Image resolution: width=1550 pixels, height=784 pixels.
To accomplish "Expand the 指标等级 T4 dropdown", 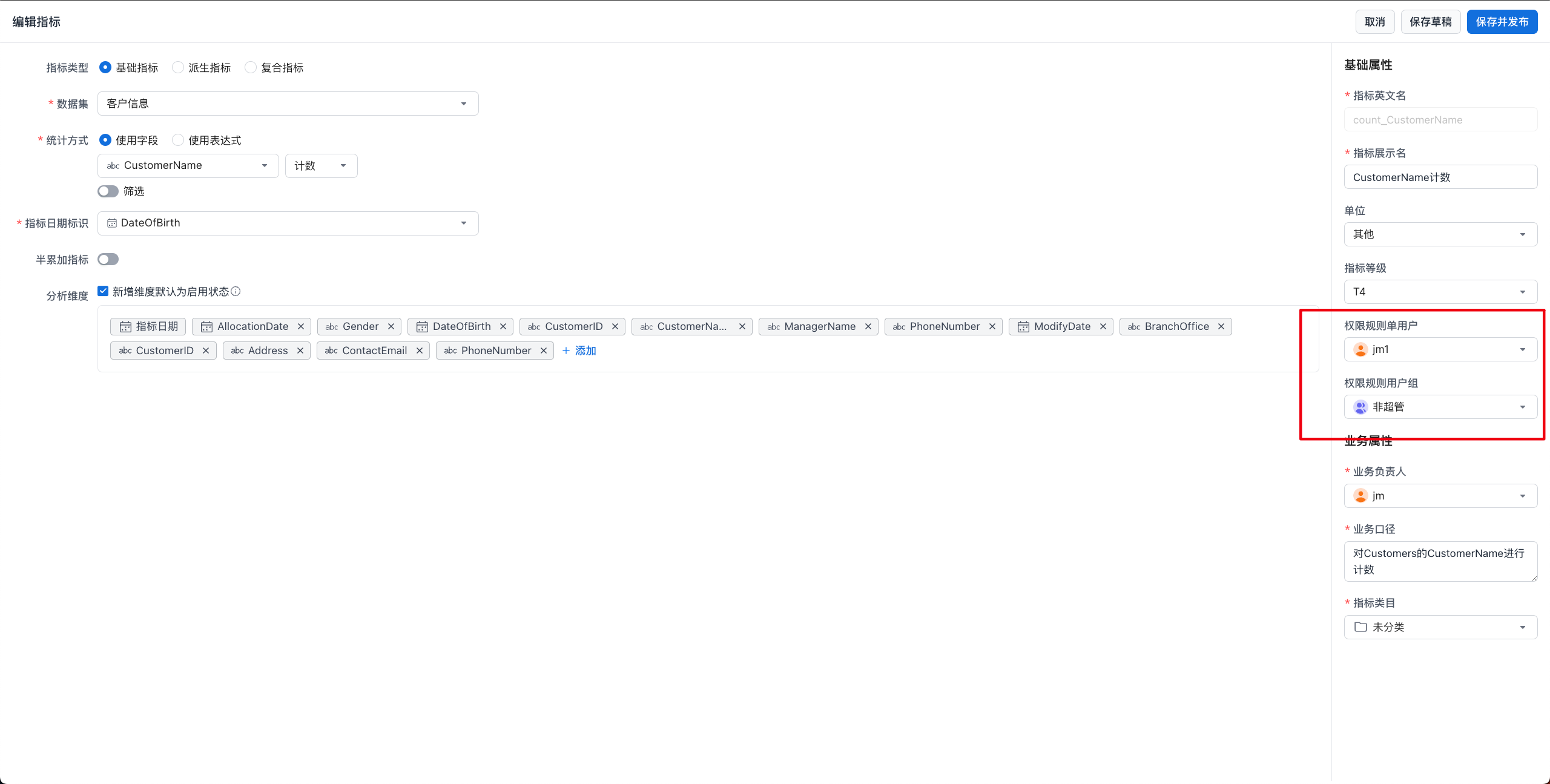I will pyautogui.click(x=1440, y=292).
